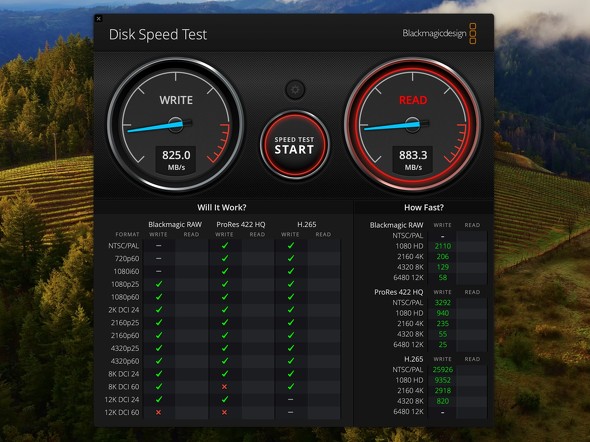Image resolution: width=590 pixels, height=442 pixels.
Task: Click H.265 checkmark in 720p60 row
Action: pyautogui.click(x=290, y=258)
